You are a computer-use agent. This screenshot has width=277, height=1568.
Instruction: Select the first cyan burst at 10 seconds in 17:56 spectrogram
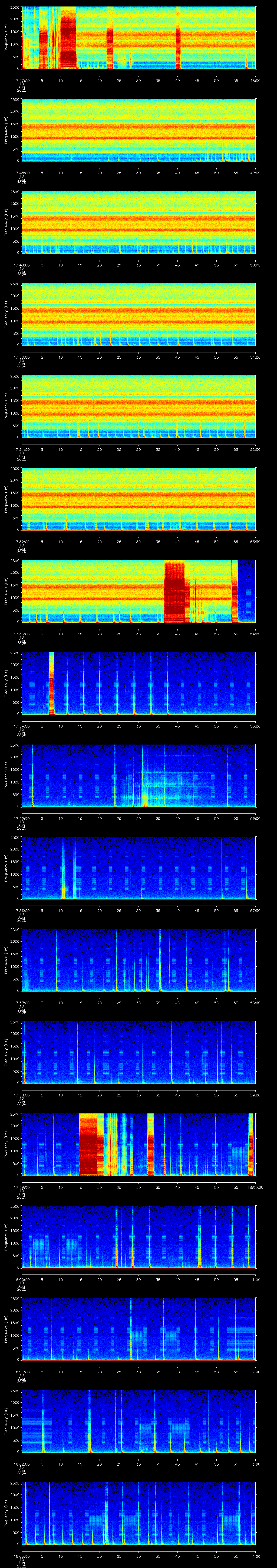63,869
